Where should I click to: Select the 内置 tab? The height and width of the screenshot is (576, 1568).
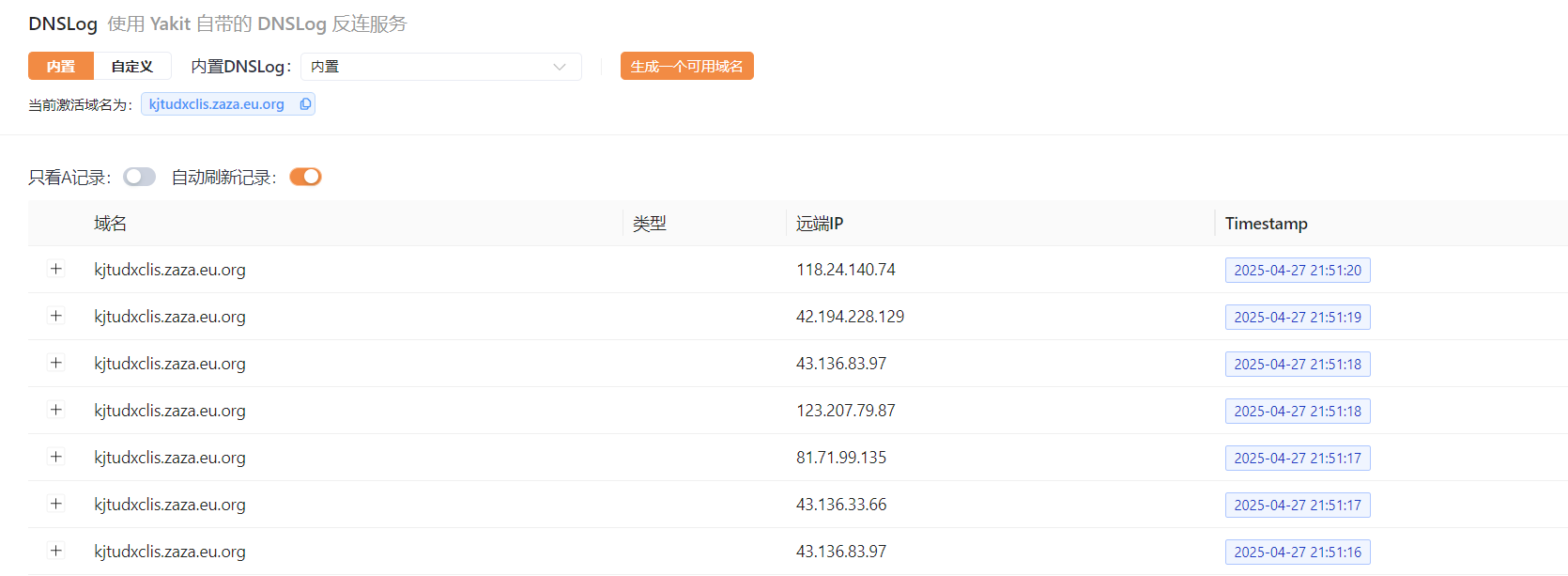pos(61,67)
